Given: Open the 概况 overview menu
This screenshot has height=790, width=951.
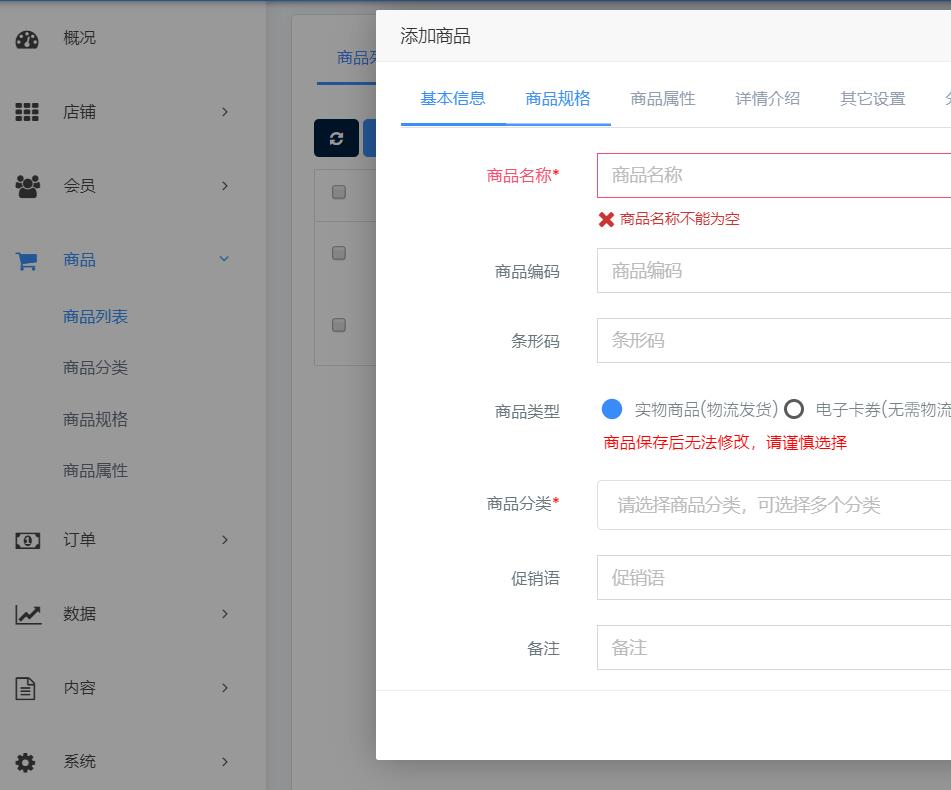Looking at the screenshot, I should 79,38.
